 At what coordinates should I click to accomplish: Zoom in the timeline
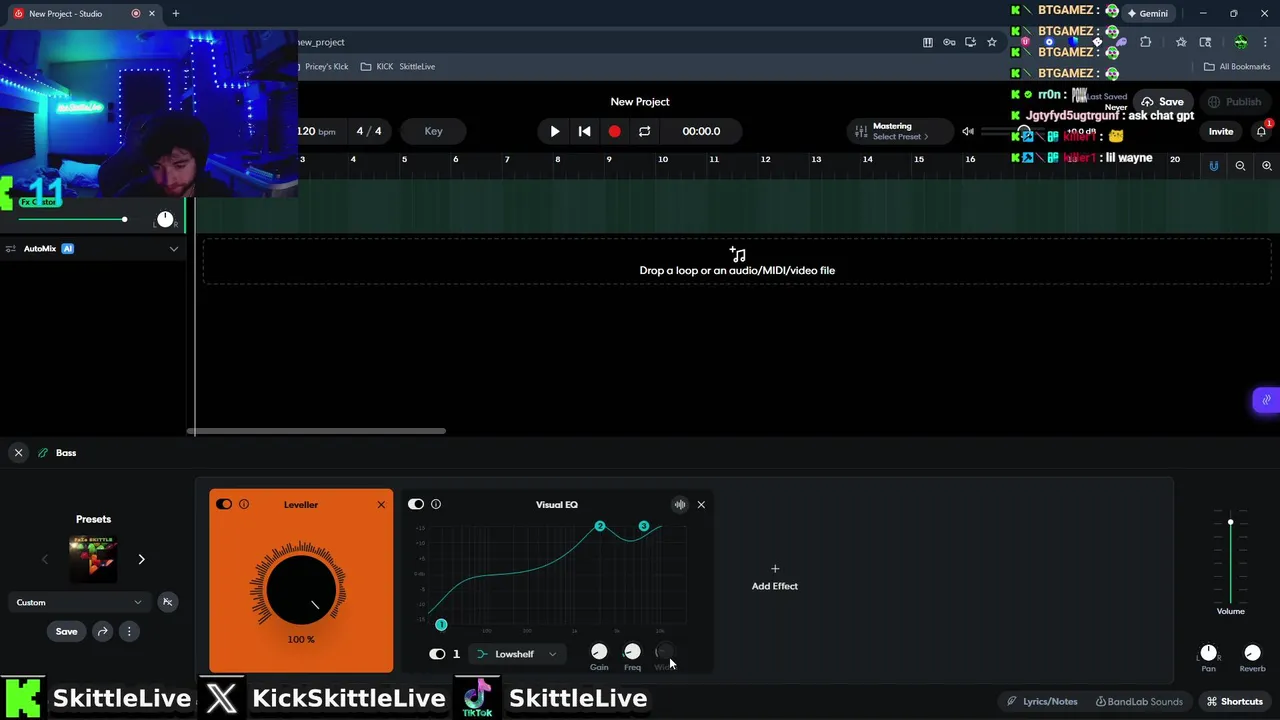[1267, 166]
